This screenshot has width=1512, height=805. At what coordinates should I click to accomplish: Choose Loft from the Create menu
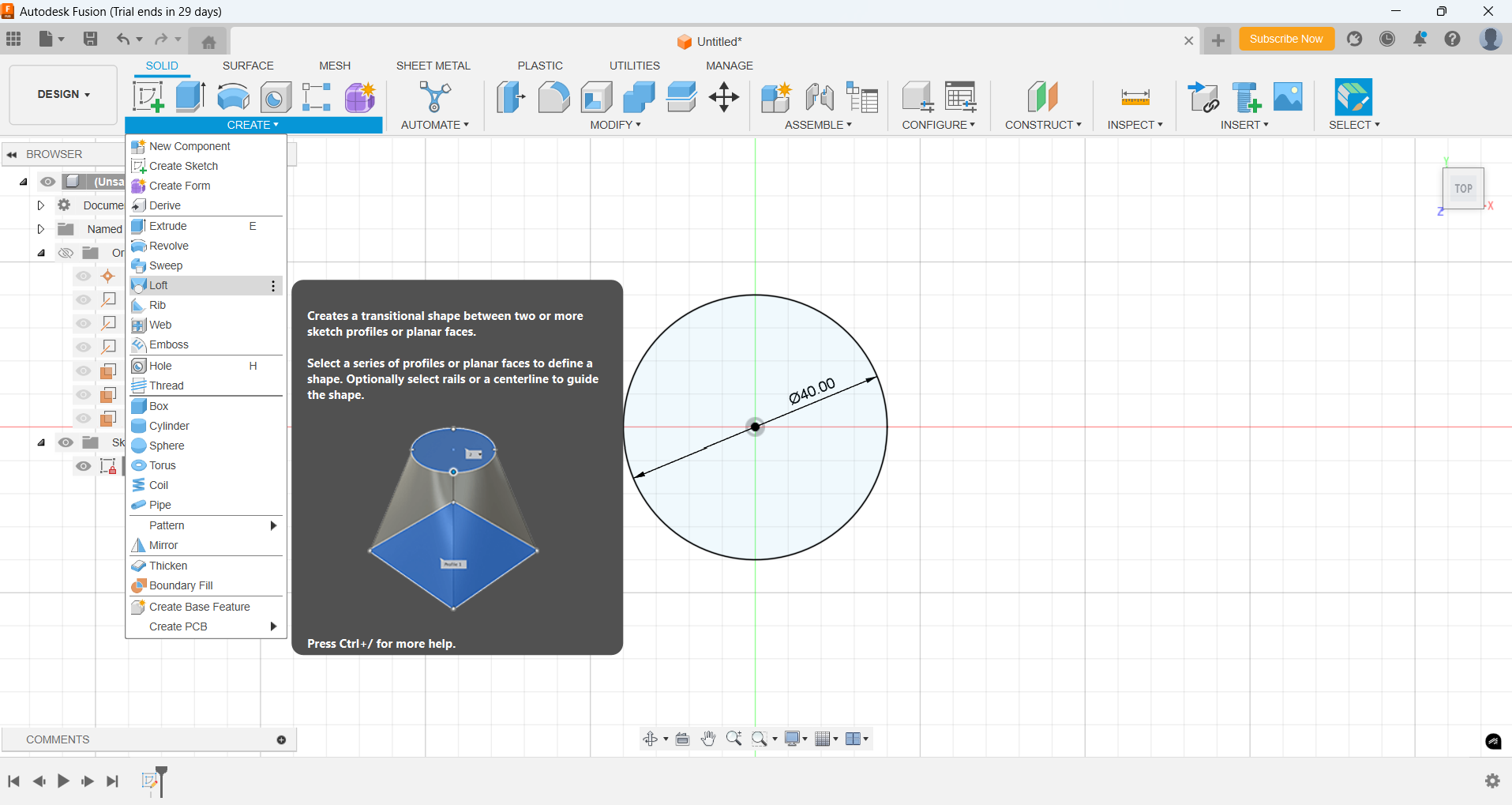pyautogui.click(x=205, y=285)
